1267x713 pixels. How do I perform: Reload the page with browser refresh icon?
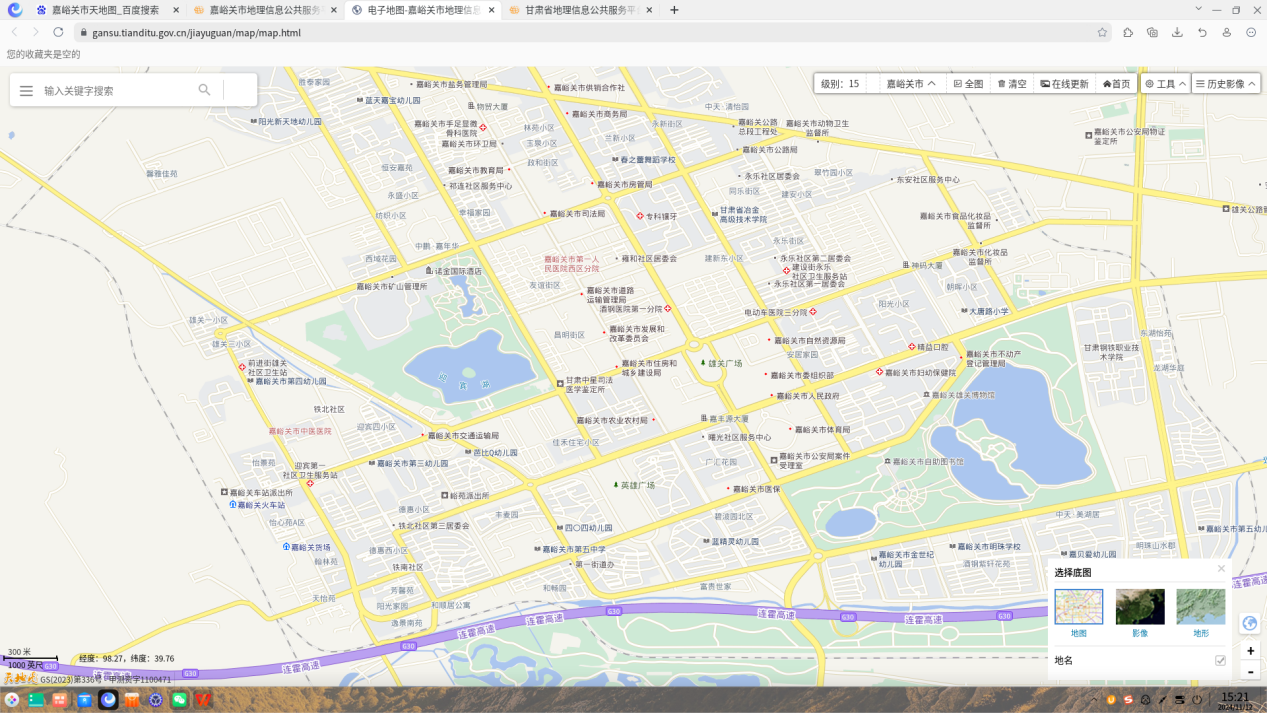[x=58, y=33]
